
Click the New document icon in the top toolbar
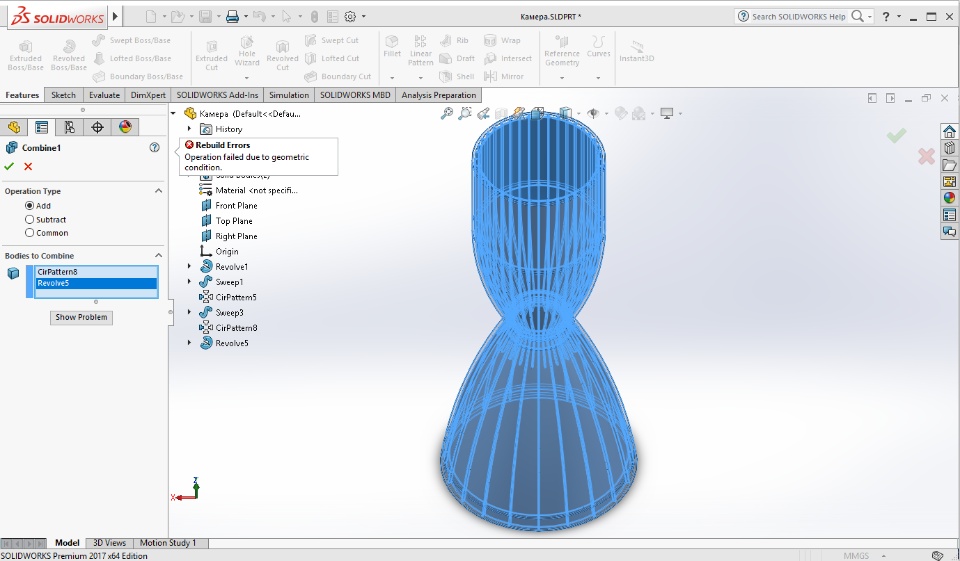[x=151, y=17]
